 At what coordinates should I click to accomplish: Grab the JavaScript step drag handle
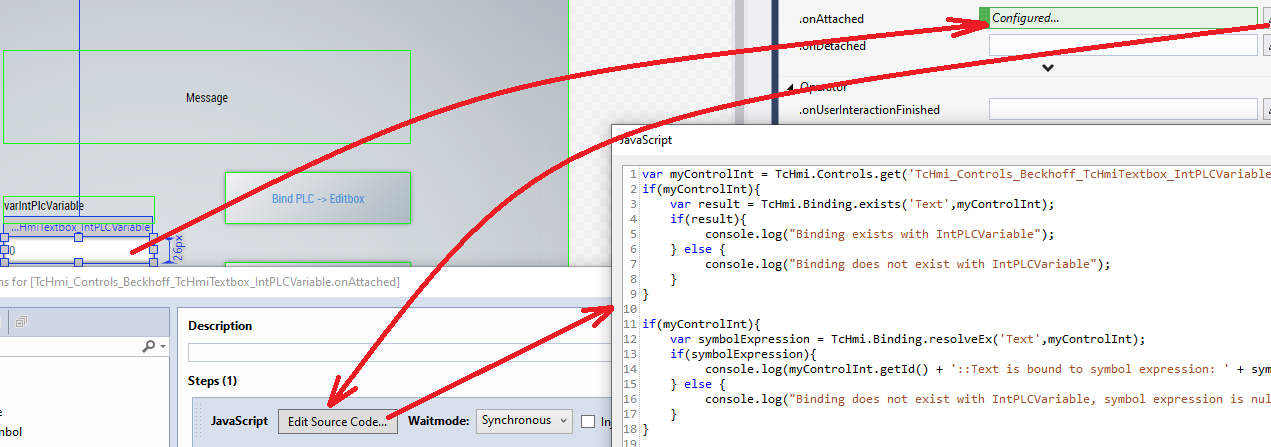197,421
